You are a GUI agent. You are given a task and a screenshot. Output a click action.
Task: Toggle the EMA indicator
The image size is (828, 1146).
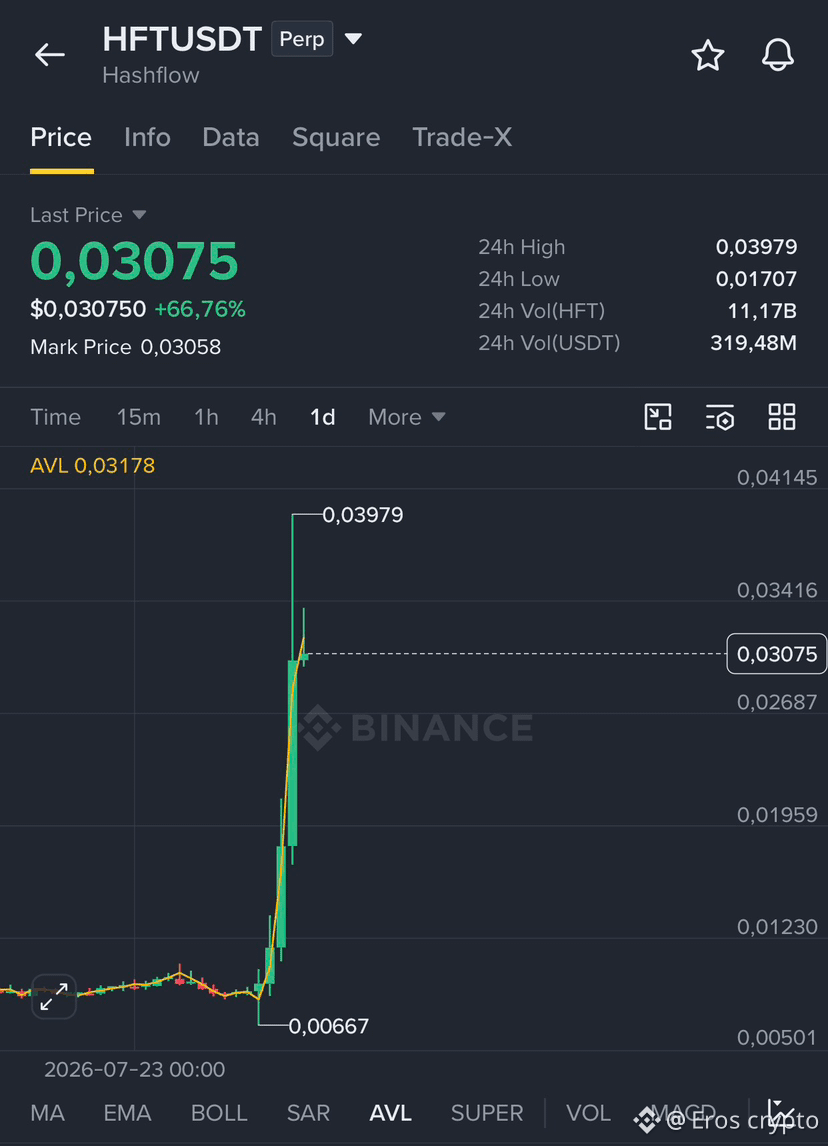(127, 1113)
